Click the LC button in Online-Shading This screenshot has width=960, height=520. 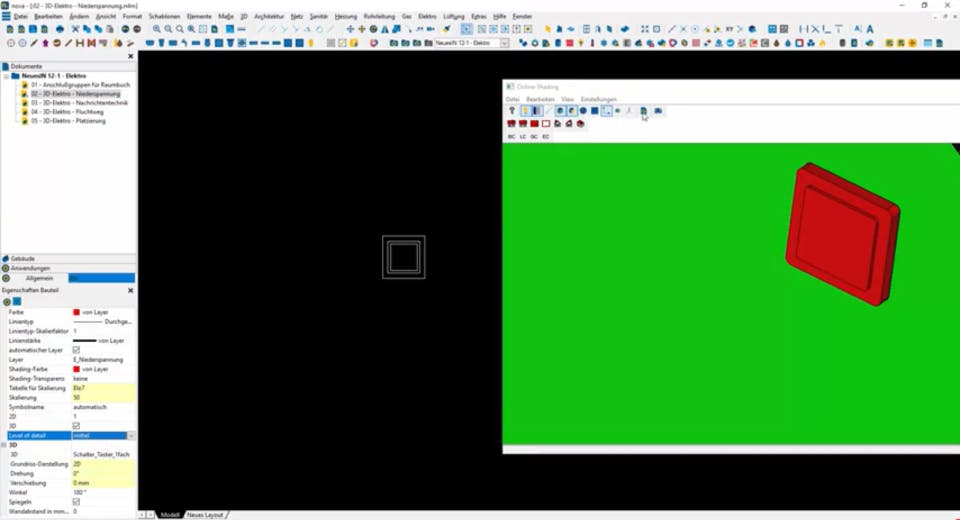tap(523, 137)
